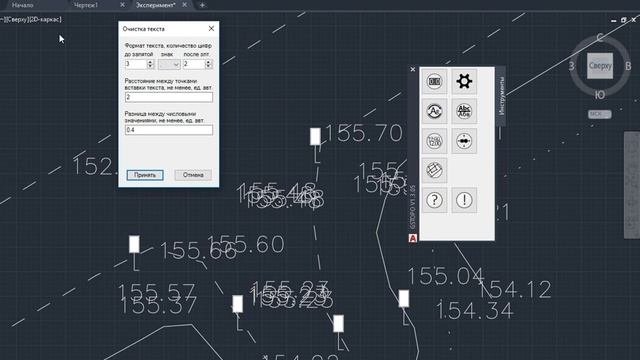Select the elevation text '155.04'
Image resolution: width=640 pixels, height=360 pixels.
(446, 276)
